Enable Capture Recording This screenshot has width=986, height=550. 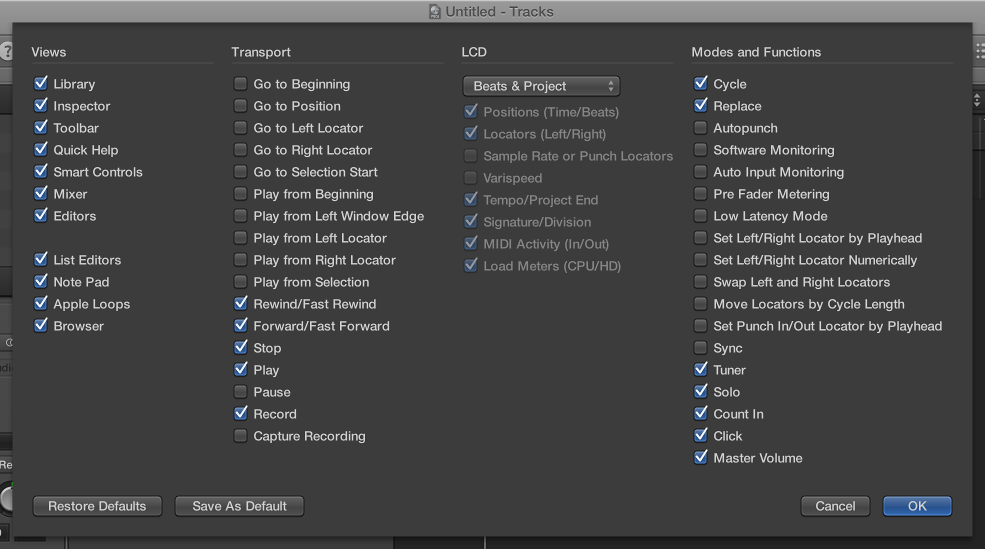[x=240, y=436]
